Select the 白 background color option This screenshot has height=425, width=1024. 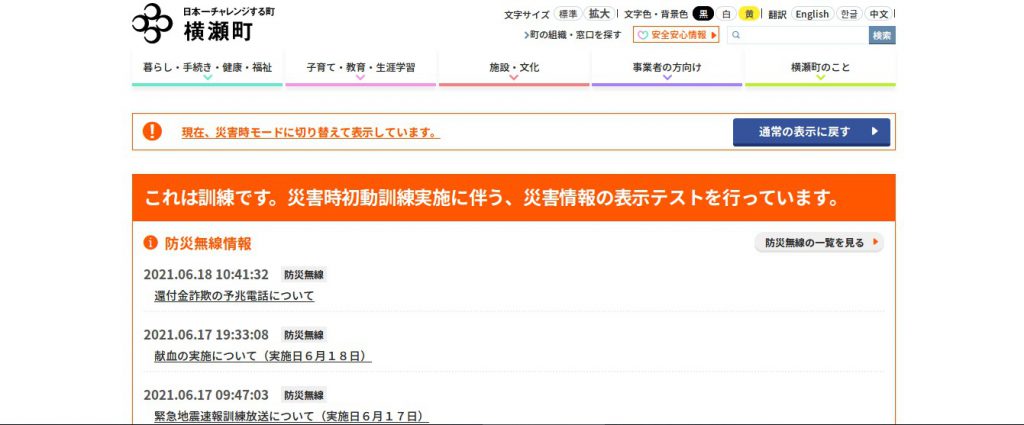coord(726,14)
